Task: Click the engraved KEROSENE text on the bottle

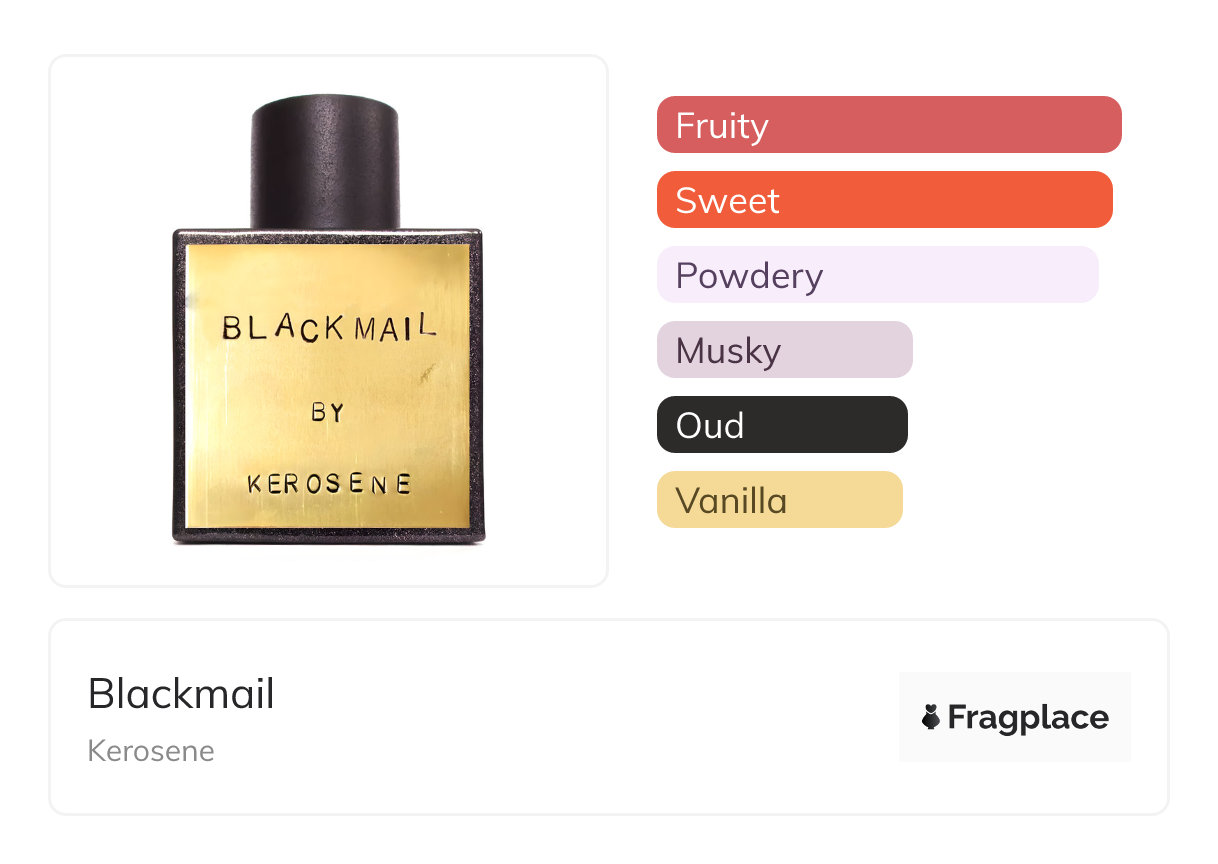Action: pyautogui.click(x=329, y=485)
